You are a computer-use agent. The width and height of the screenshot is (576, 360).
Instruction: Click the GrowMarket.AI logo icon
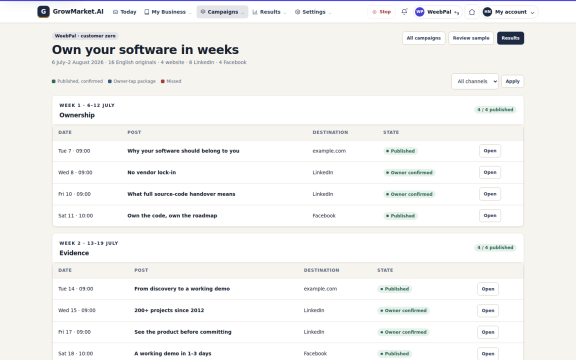(43, 12)
